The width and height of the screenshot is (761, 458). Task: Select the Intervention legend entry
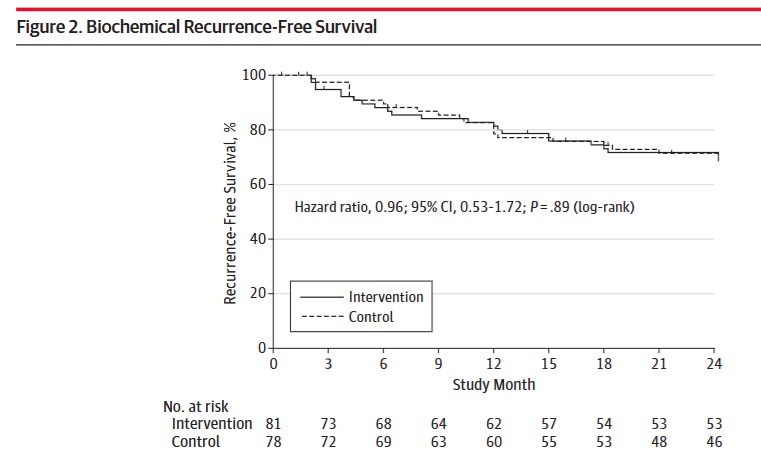coord(385,297)
